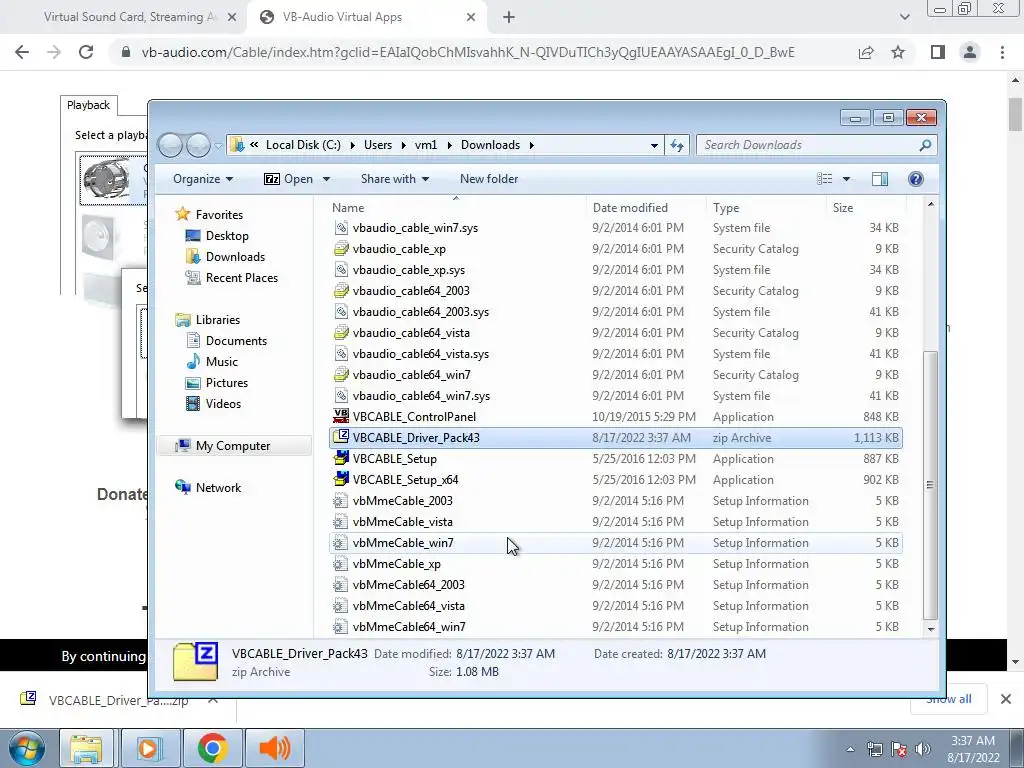Viewport: 1024px width, 768px height.
Task: Open address bar history dropdown
Action: pos(654,145)
